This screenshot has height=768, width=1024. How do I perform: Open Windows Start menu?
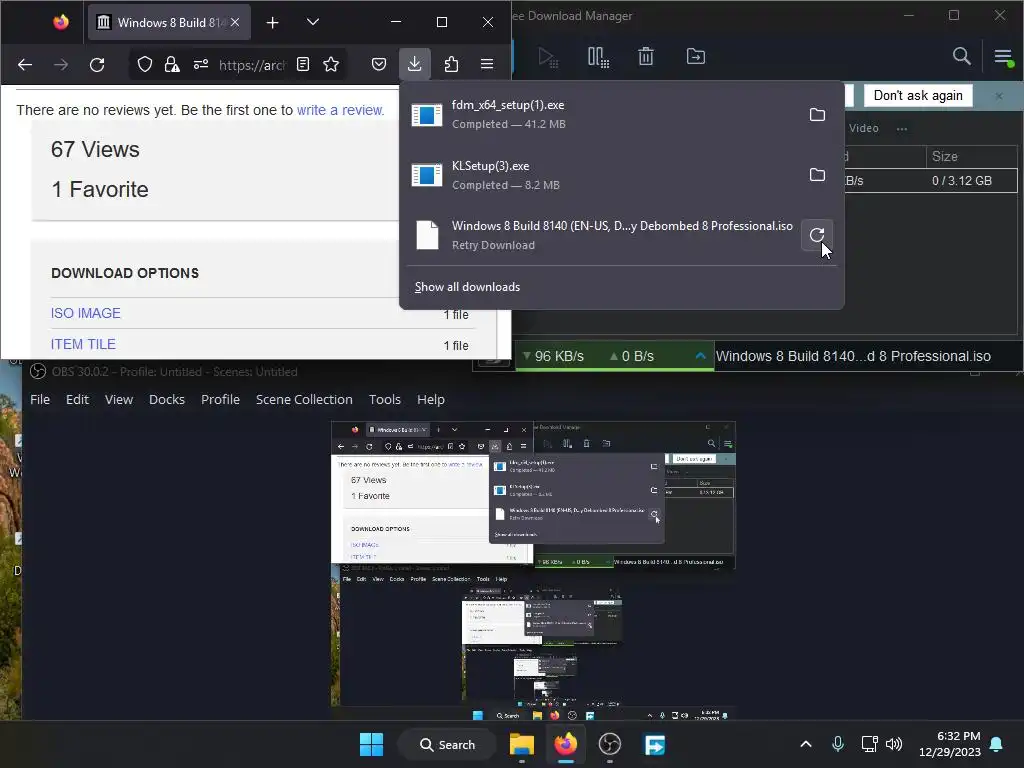pyautogui.click(x=372, y=744)
